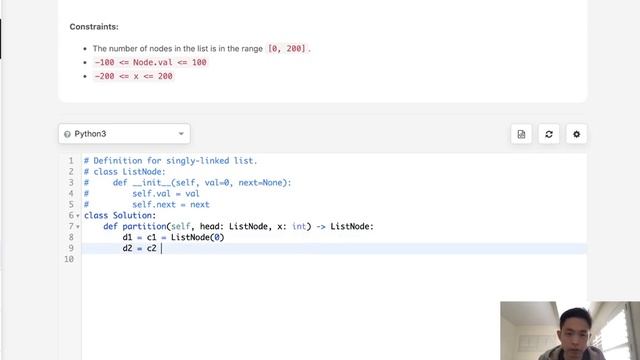Click the '-100 <= Node.val <= 100' constraint
Image resolution: width=640 pixels, height=360 pixels.
point(151,62)
